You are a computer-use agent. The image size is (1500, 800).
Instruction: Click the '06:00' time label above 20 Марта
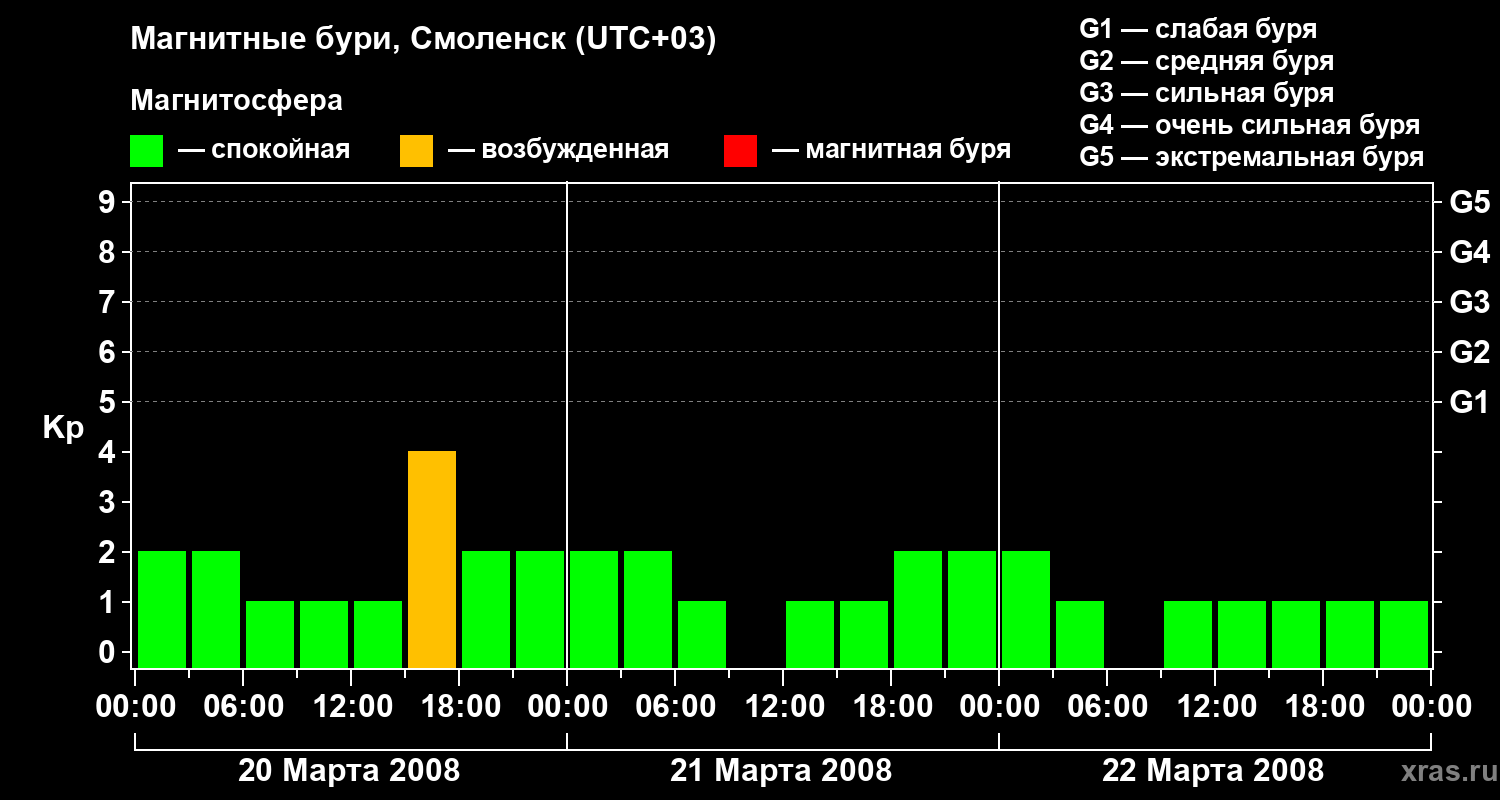(243, 707)
